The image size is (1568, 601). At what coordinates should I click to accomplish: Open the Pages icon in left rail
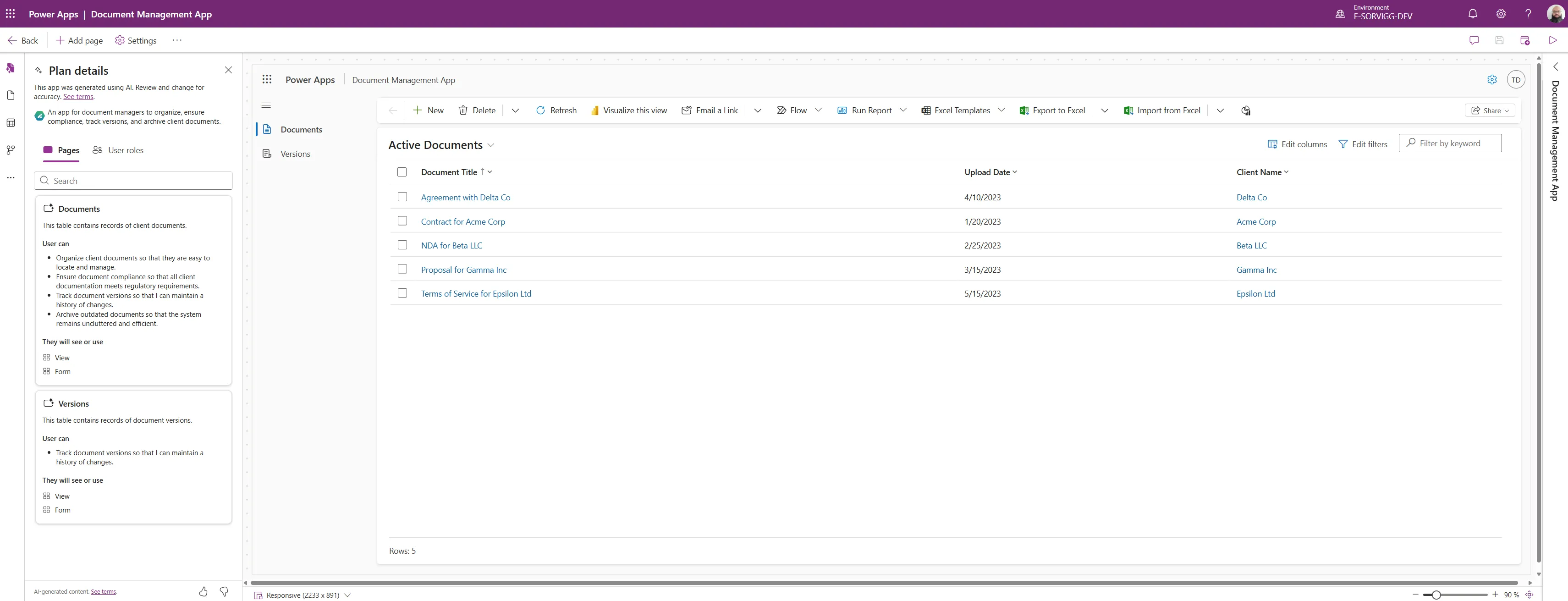[x=11, y=95]
